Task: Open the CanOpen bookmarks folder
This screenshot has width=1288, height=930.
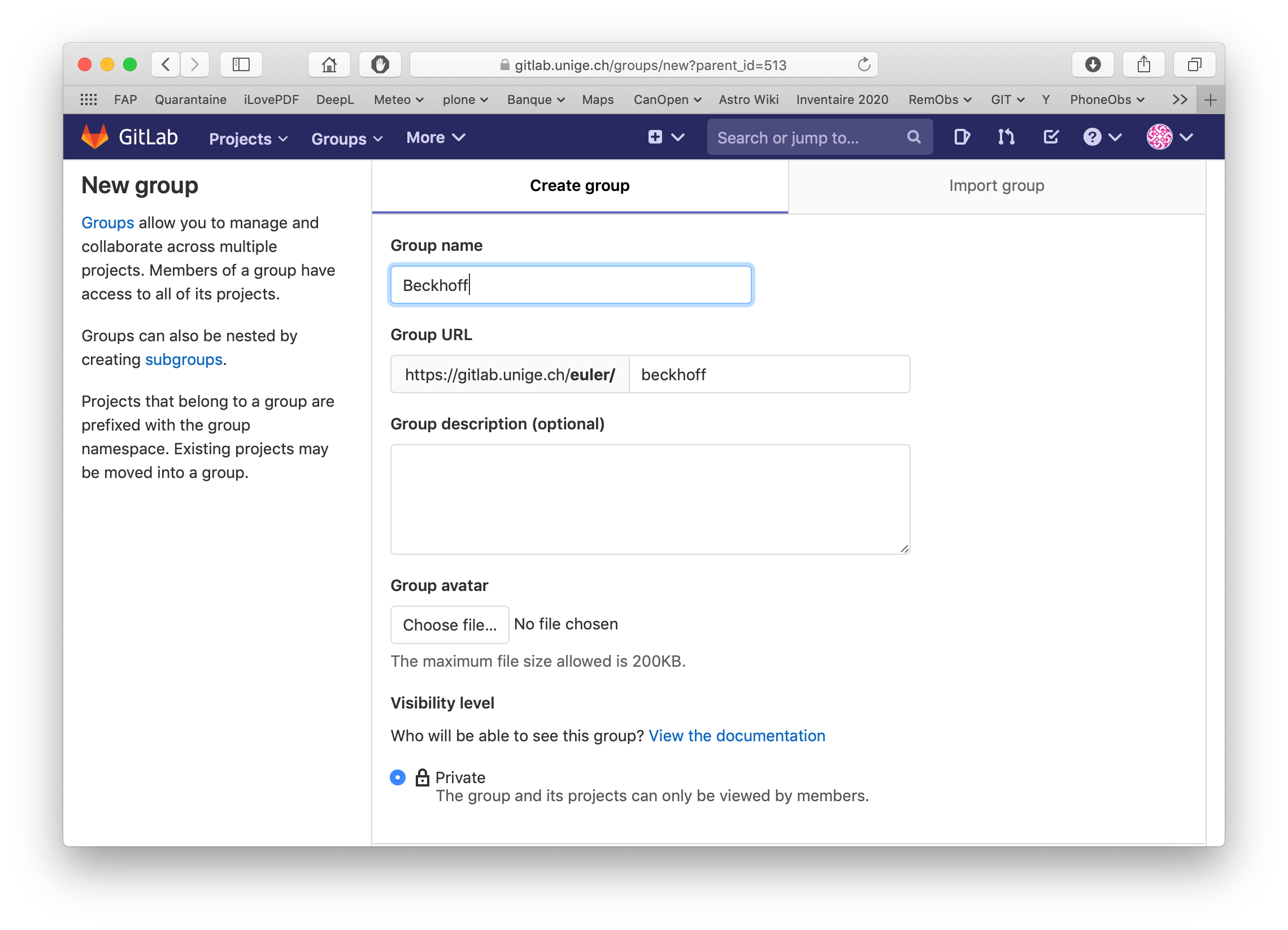Action: [x=667, y=100]
